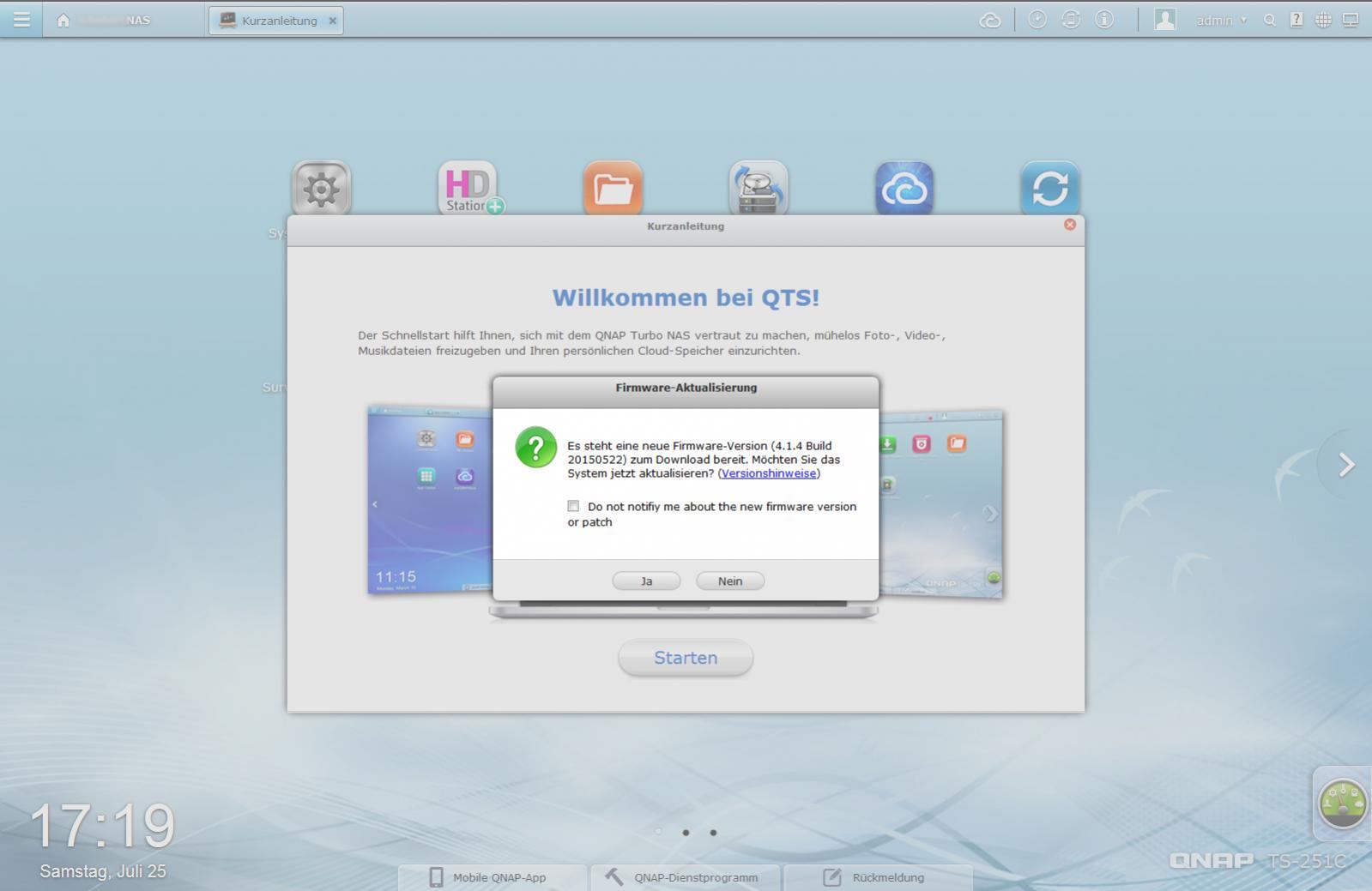Open external devices icon in top bar
The height and width of the screenshot is (891, 1372).
tap(1071, 19)
